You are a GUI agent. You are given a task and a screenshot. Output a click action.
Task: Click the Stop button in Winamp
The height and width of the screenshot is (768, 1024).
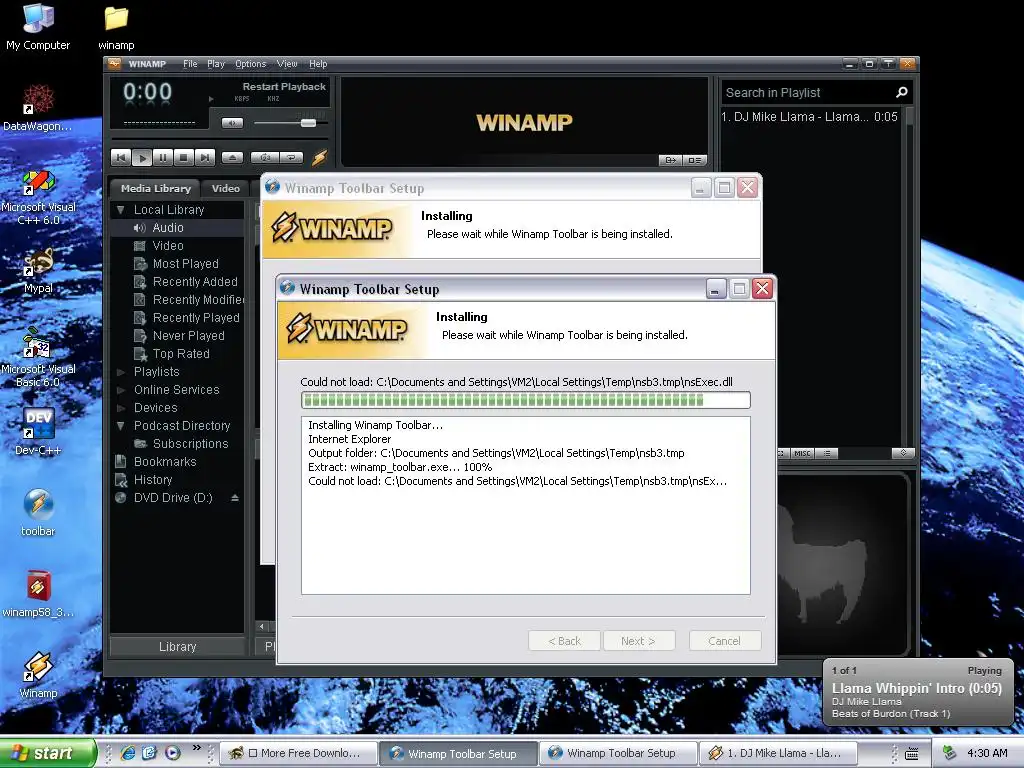[184, 157]
